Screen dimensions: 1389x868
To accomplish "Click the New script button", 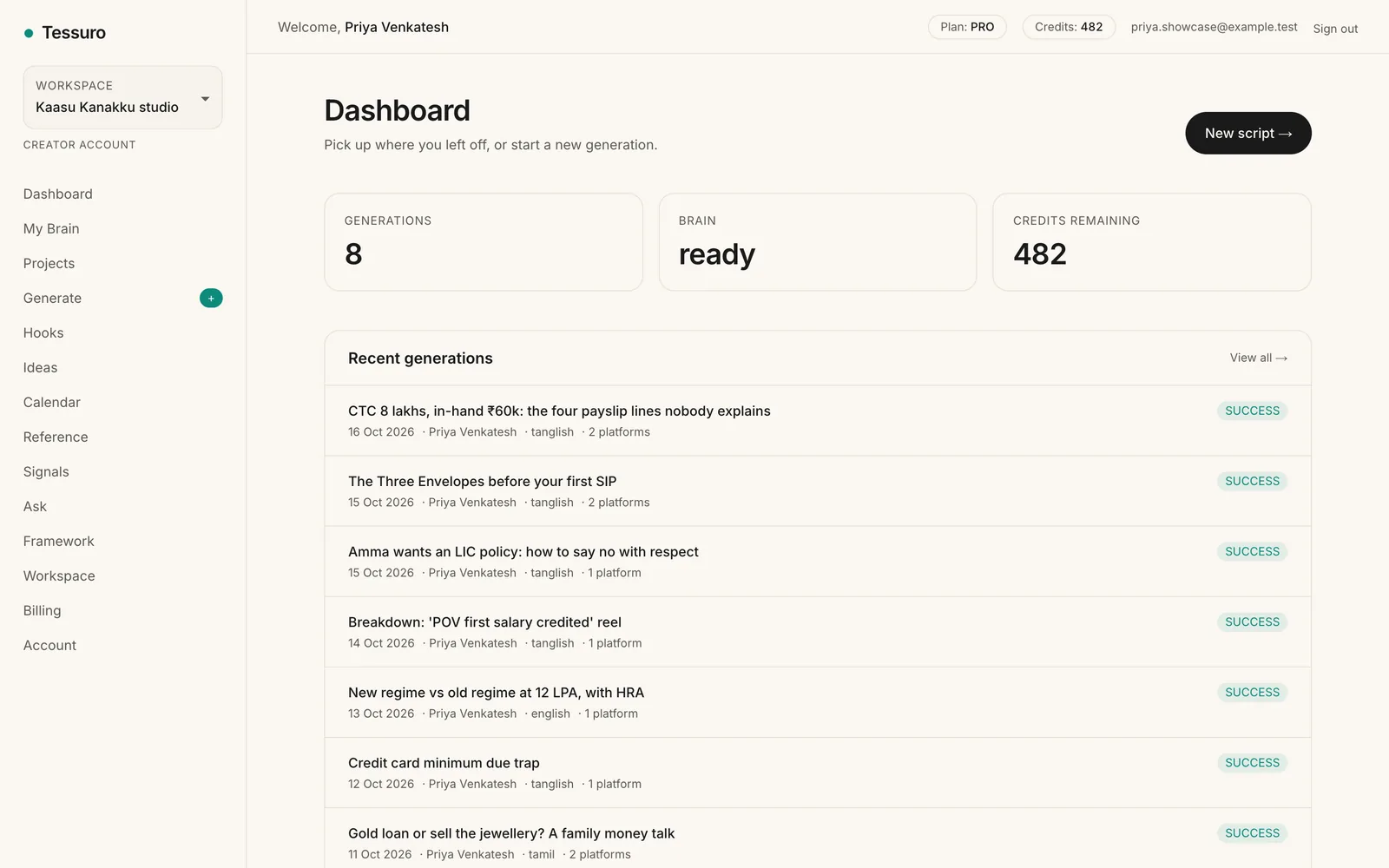I will (x=1247, y=133).
